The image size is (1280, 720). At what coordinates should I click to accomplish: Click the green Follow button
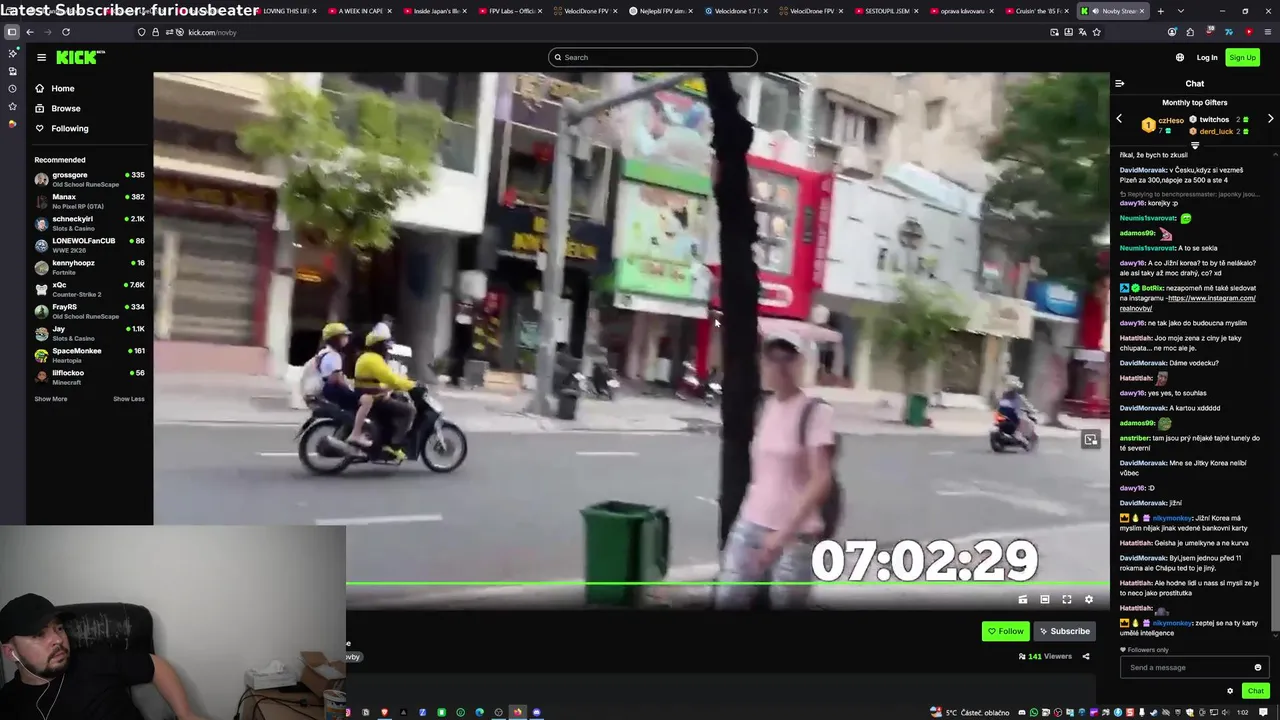1005,631
